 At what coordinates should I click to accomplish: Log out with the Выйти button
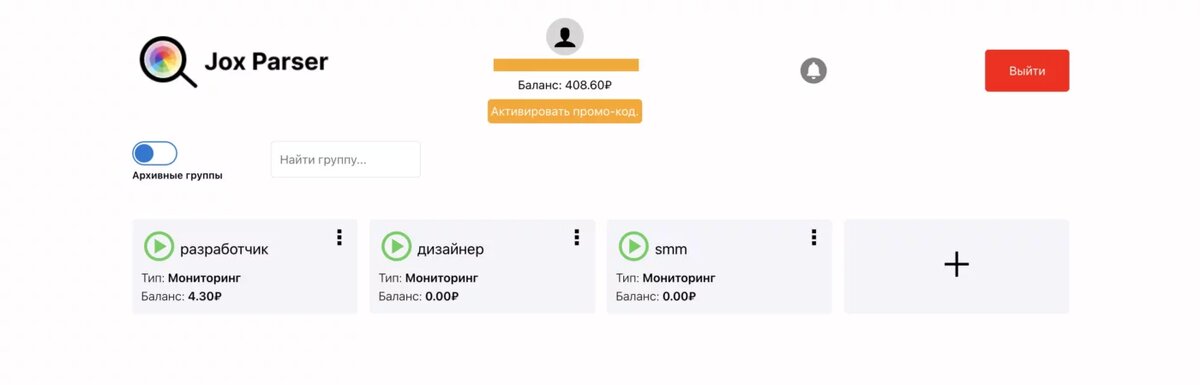click(x=1027, y=71)
